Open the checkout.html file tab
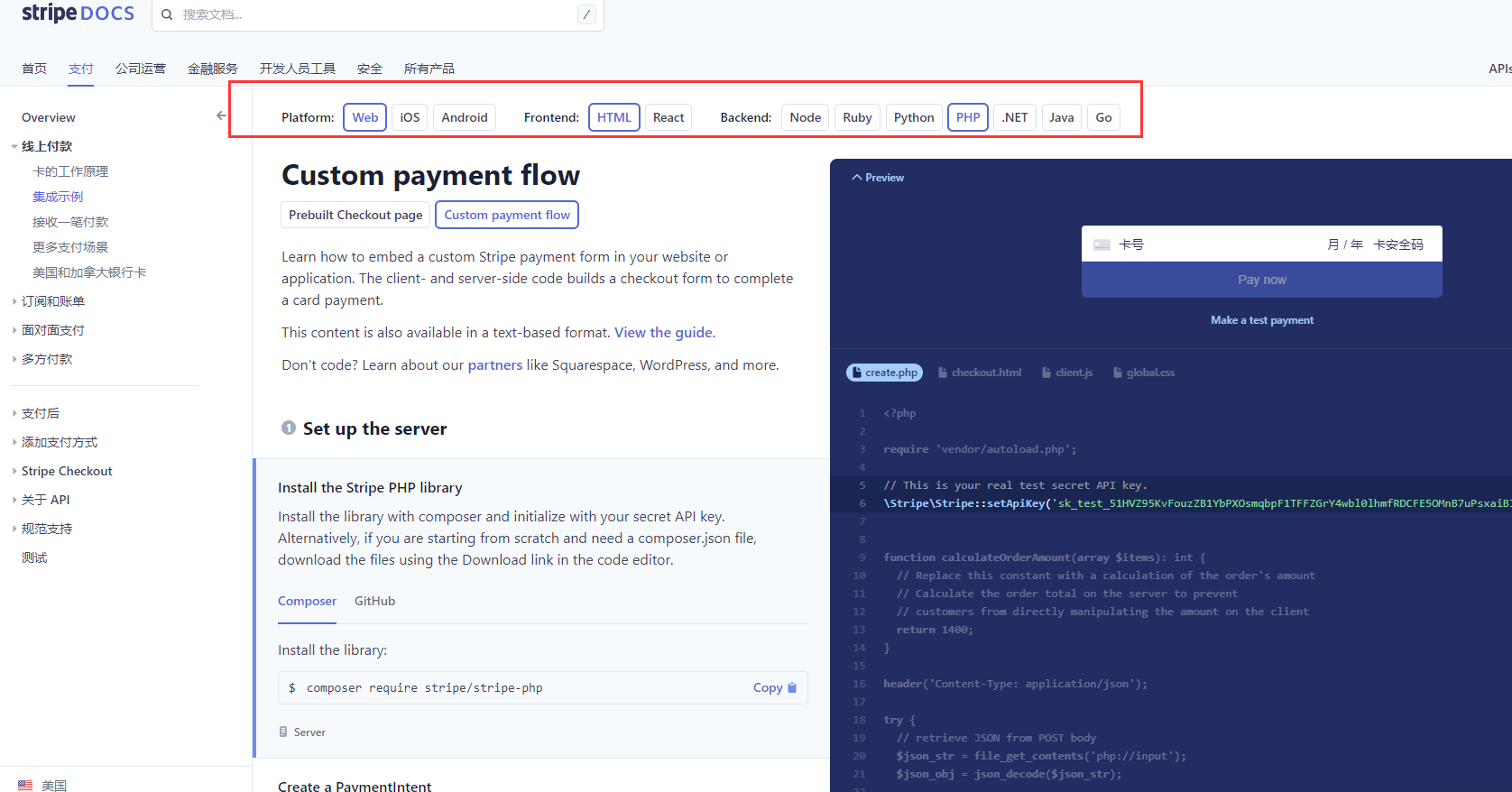 tap(980, 373)
